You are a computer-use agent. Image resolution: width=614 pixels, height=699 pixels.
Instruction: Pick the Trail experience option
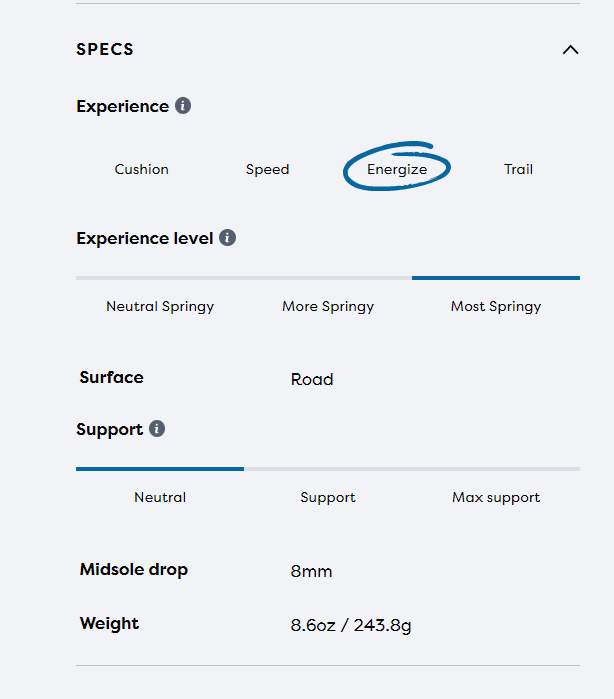tap(518, 169)
